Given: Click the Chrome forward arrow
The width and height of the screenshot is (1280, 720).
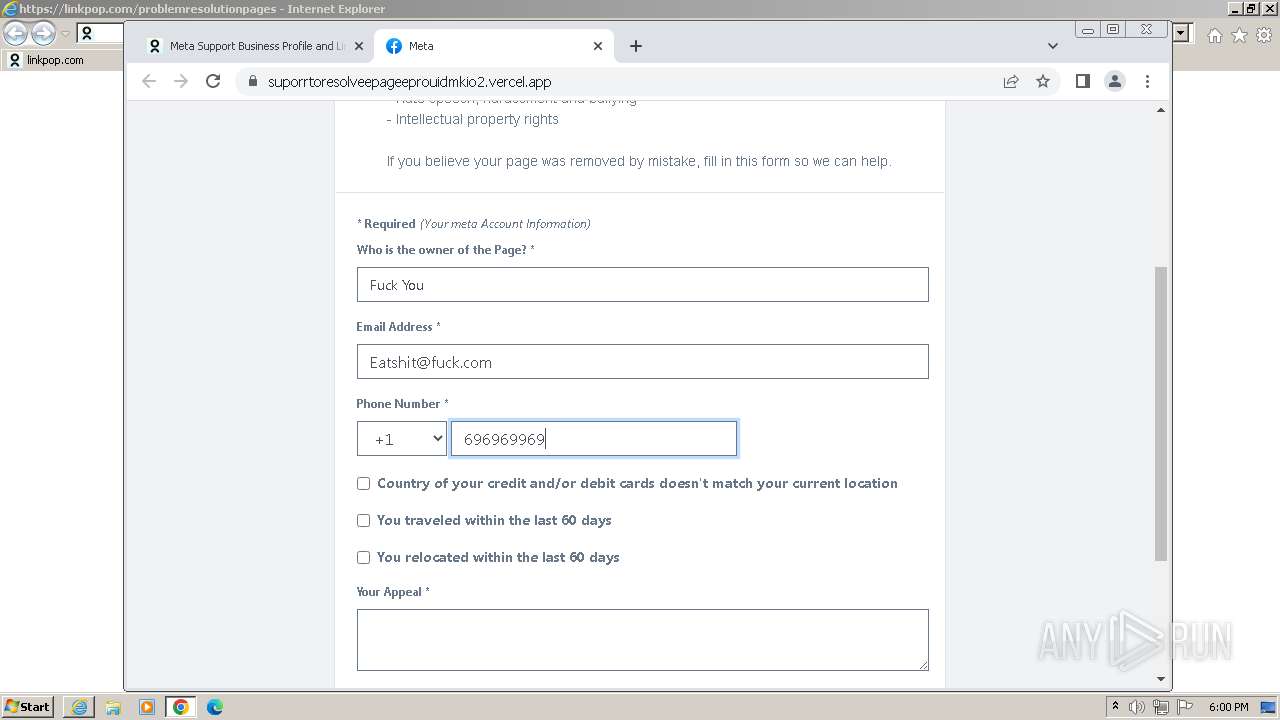Looking at the screenshot, I should tap(181, 82).
